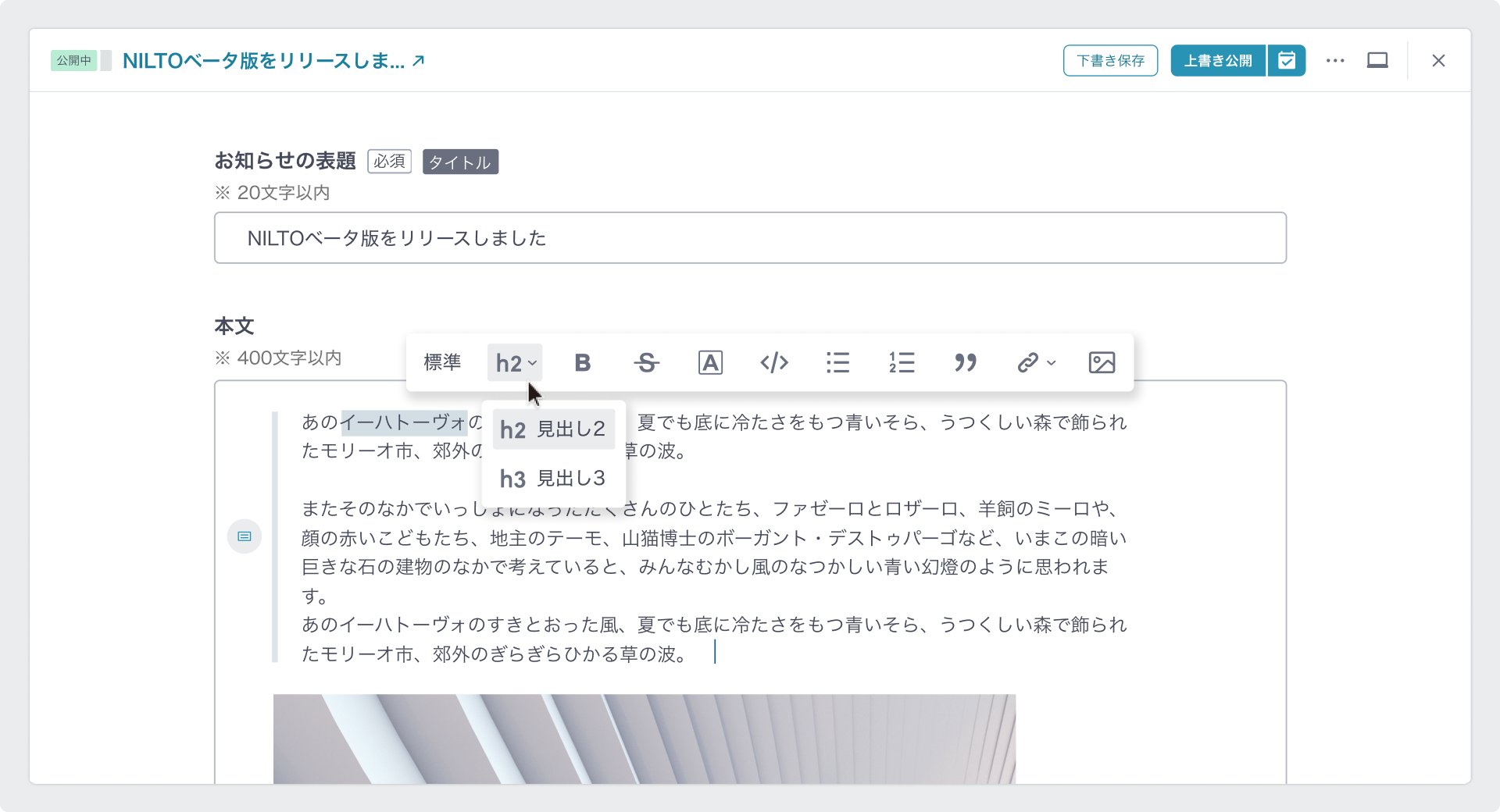Insert a blockquote

point(966,362)
